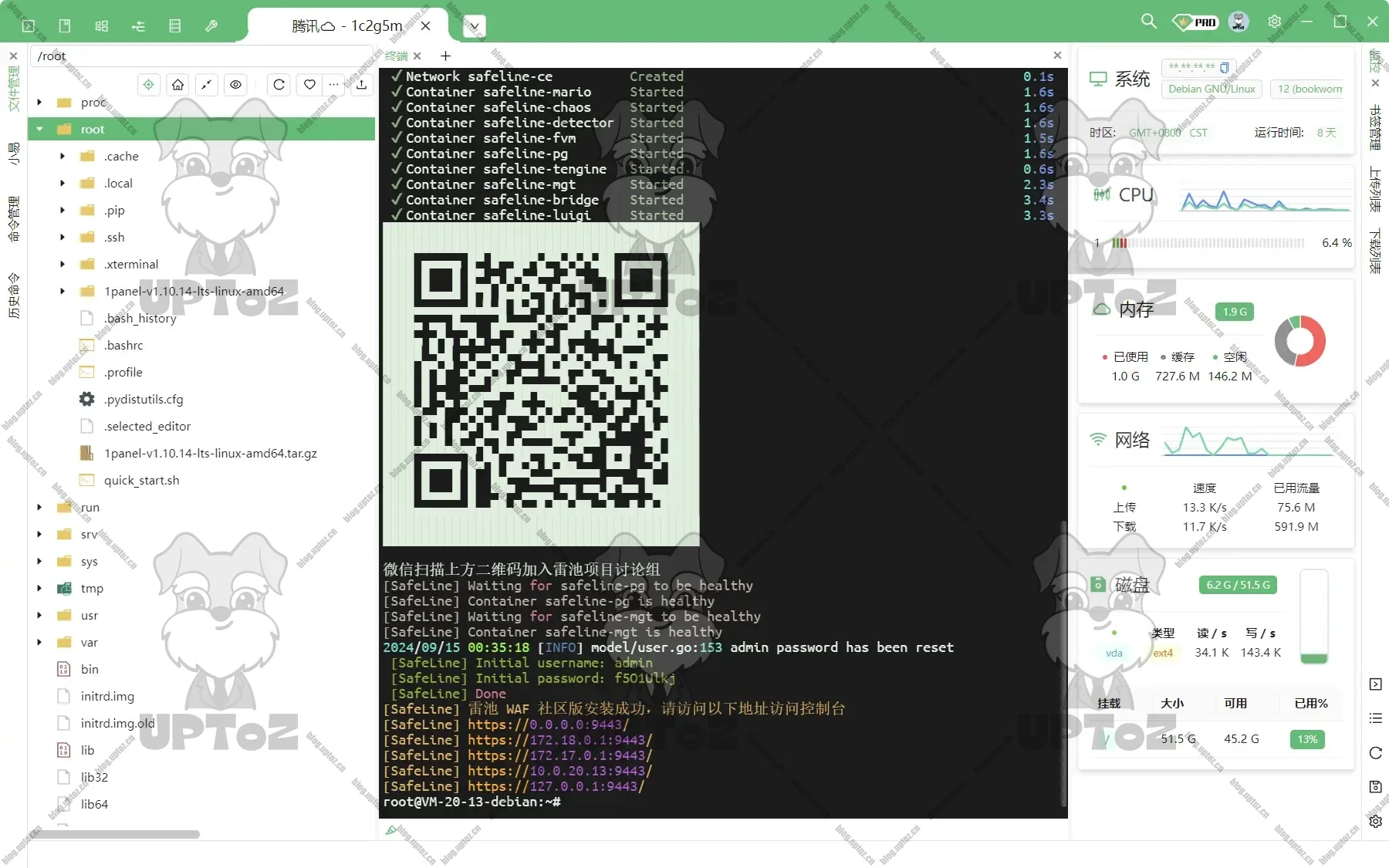This screenshot has height=868, width=1389.
Task: Open the user avatar profile
Action: 1239,22
